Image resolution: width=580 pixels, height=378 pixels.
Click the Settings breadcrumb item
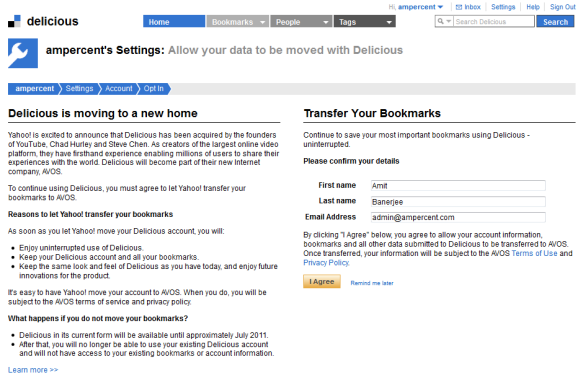point(79,89)
